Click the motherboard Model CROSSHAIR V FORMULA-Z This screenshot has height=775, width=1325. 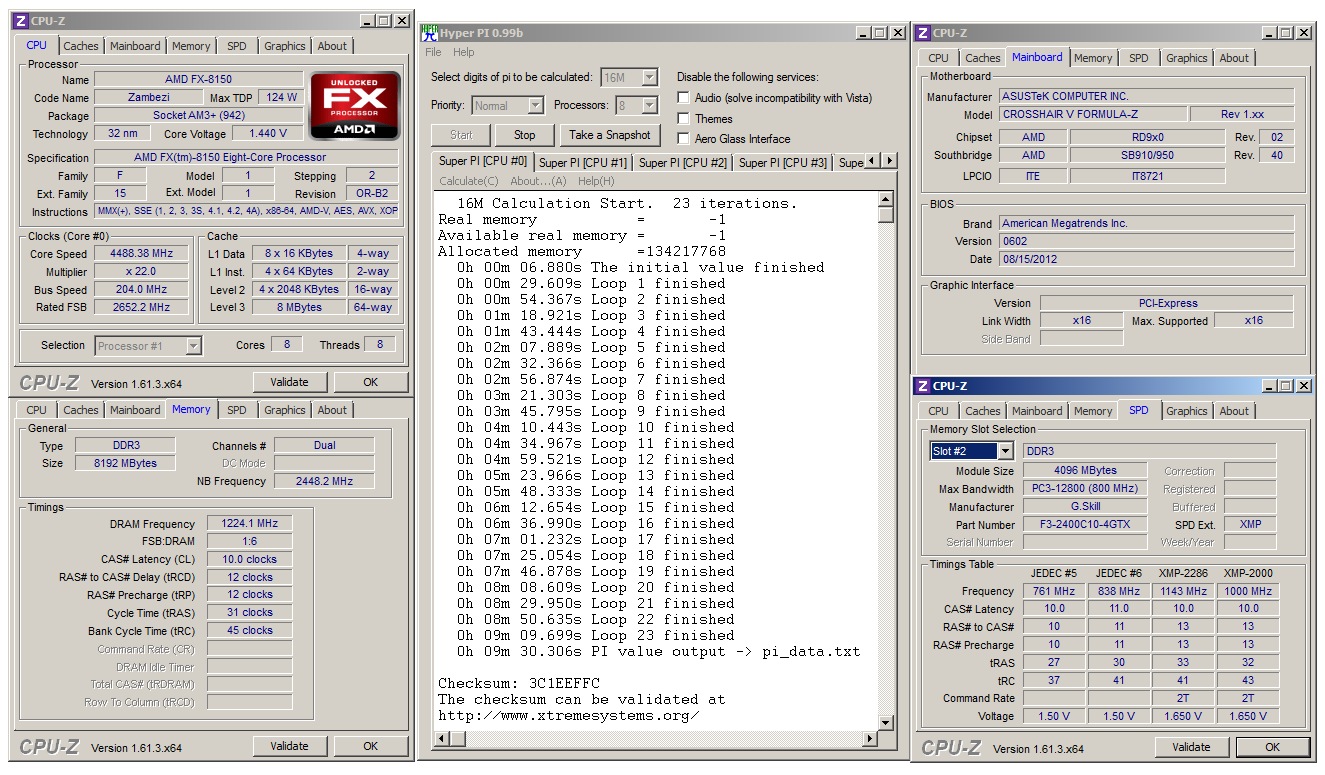coord(1092,115)
